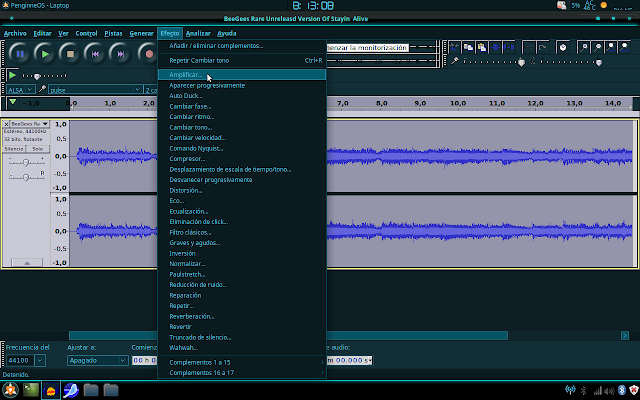Select Reducción de ruido effect
This screenshot has width=640, height=400.
242,284
